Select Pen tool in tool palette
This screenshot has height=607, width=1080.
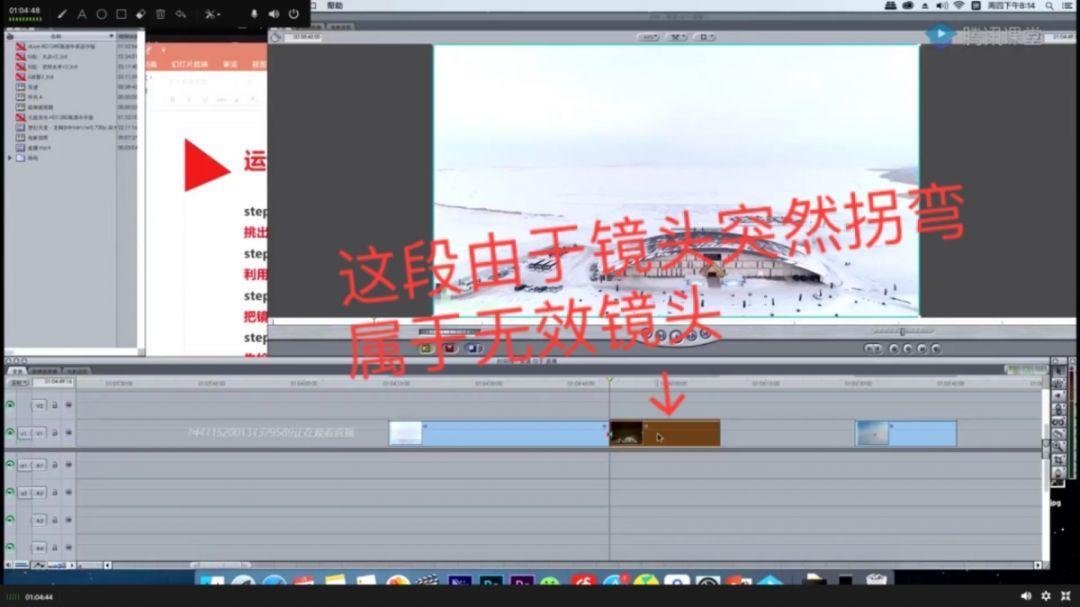[x=1059, y=473]
